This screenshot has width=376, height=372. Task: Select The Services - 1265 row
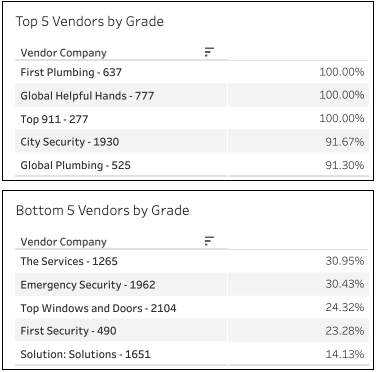(x=192, y=261)
